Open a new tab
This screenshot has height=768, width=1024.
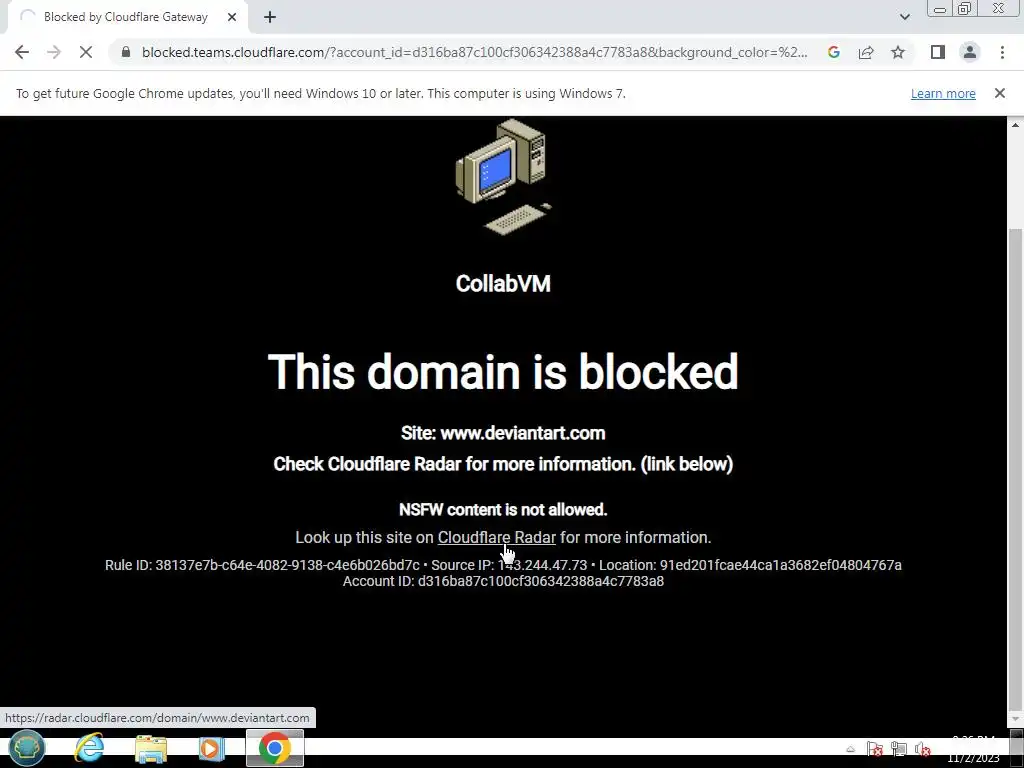270,17
